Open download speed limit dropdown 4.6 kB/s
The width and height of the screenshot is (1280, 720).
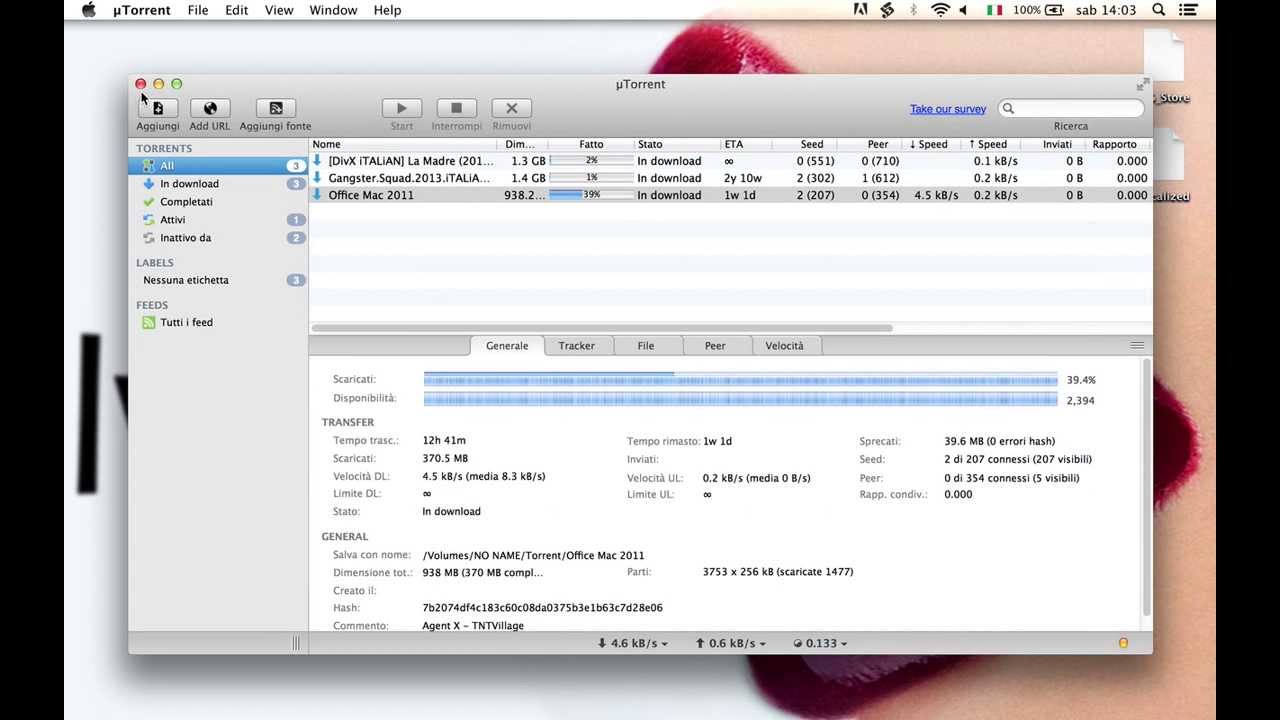632,643
